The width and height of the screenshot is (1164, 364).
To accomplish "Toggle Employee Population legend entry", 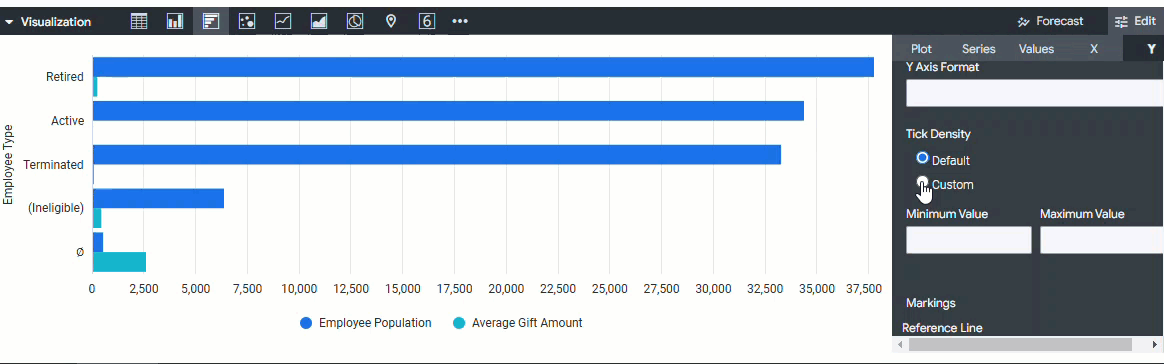I will click(365, 323).
